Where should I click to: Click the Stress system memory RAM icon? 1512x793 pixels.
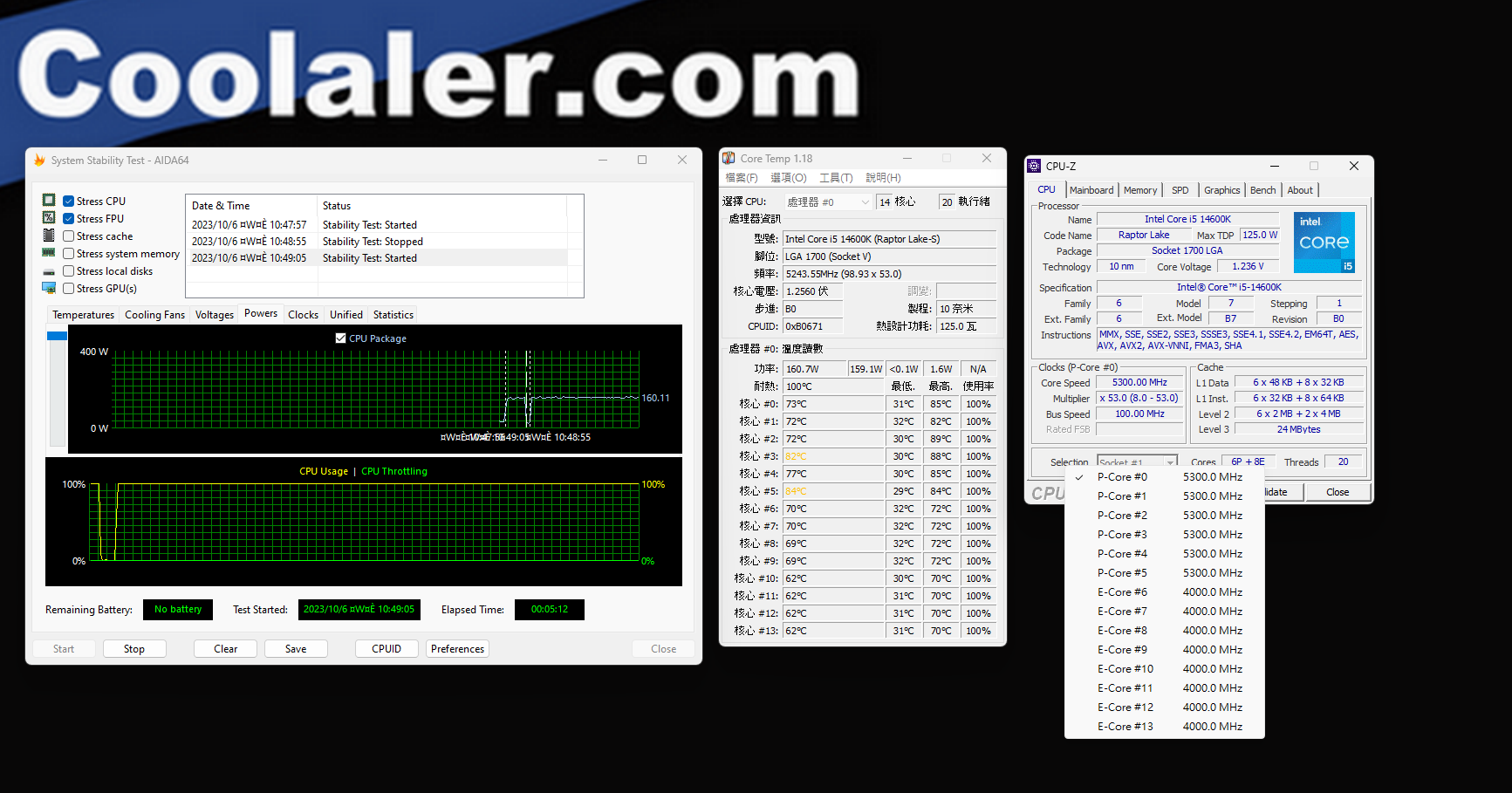pos(49,253)
